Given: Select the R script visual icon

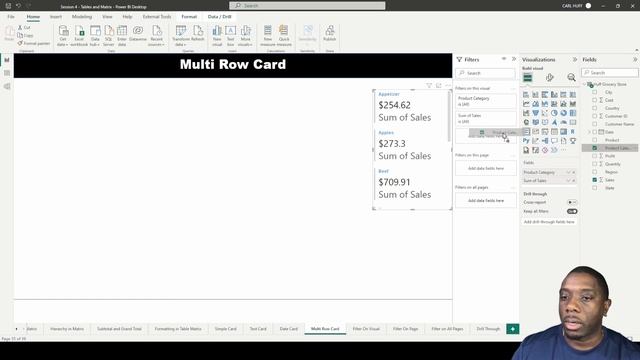Looking at the screenshot, I should pyautogui.click(x=573, y=131).
